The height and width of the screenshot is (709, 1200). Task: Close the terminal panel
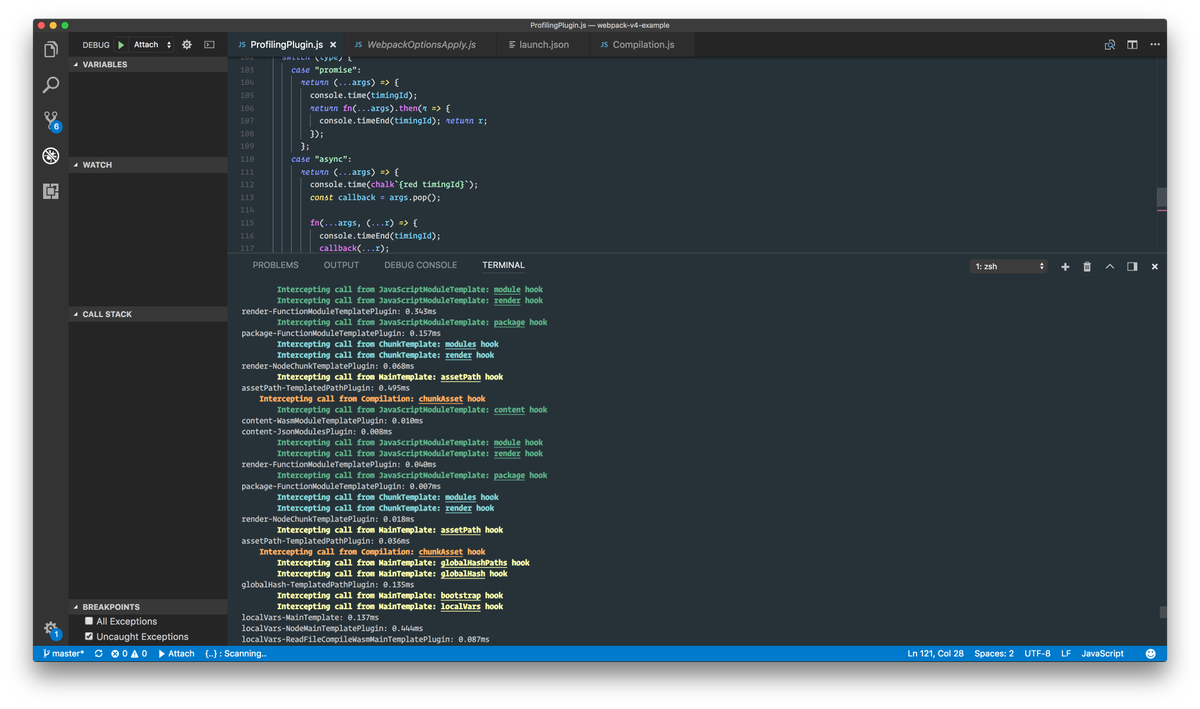tap(1155, 266)
